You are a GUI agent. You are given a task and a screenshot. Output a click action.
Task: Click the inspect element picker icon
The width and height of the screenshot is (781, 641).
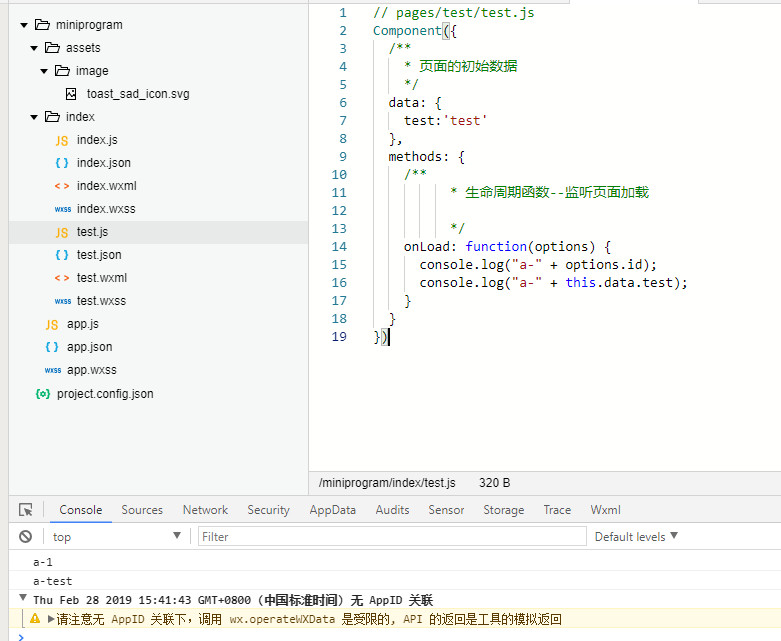[26, 510]
